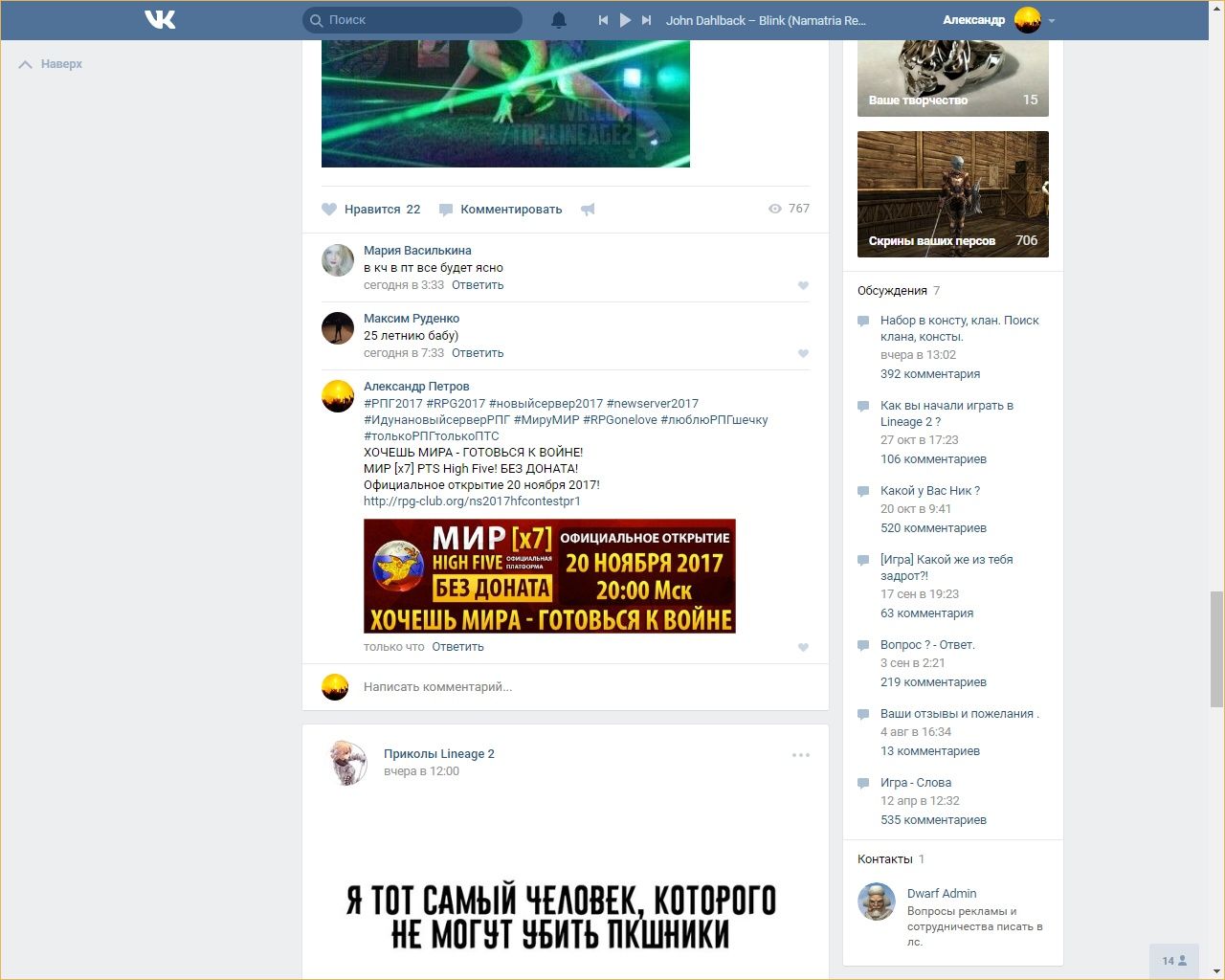This screenshot has width=1225, height=980.
Task: Like Мария Василькина's comment
Action: click(x=803, y=285)
